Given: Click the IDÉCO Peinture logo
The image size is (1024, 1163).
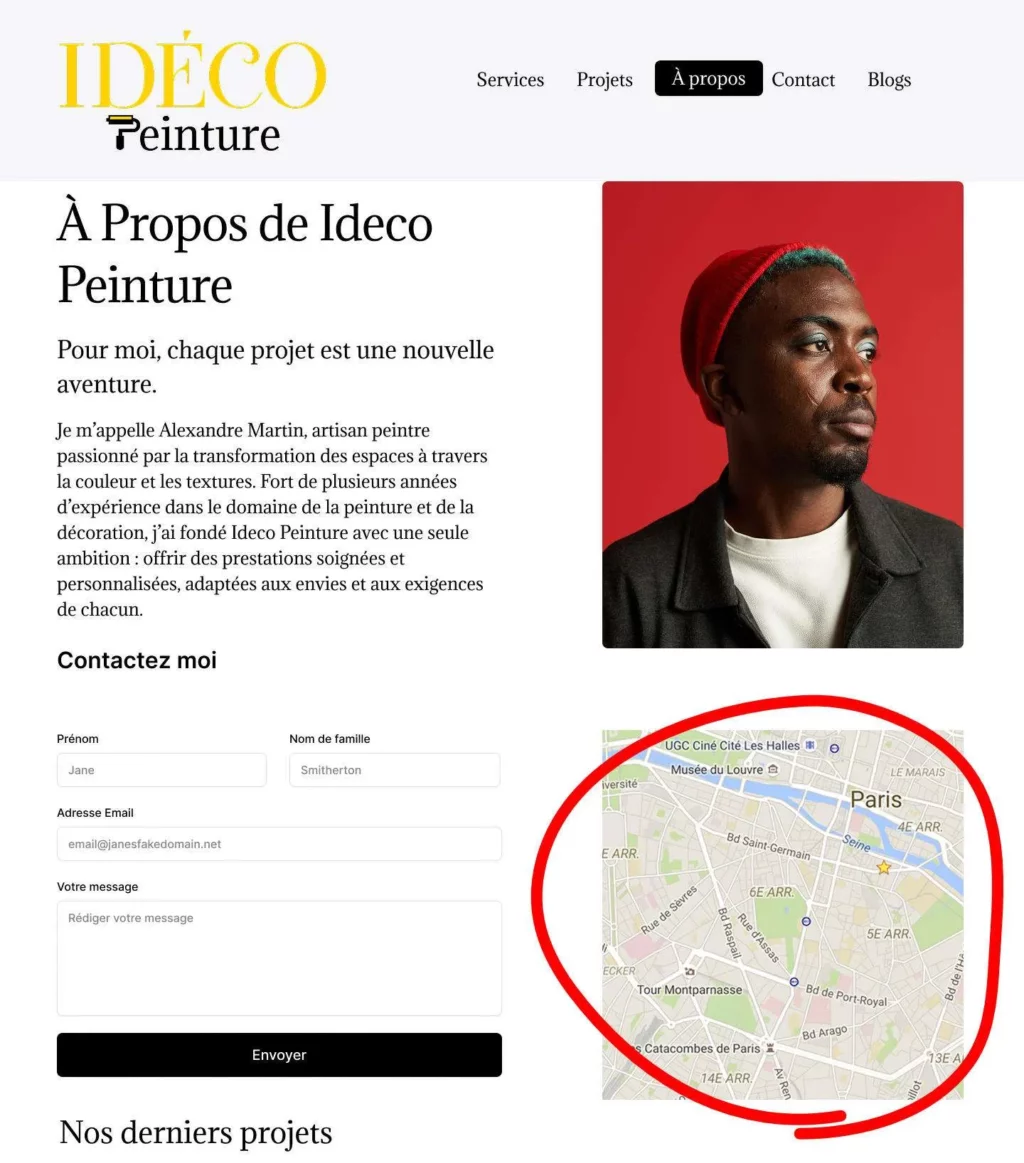Looking at the screenshot, I should click(x=192, y=91).
